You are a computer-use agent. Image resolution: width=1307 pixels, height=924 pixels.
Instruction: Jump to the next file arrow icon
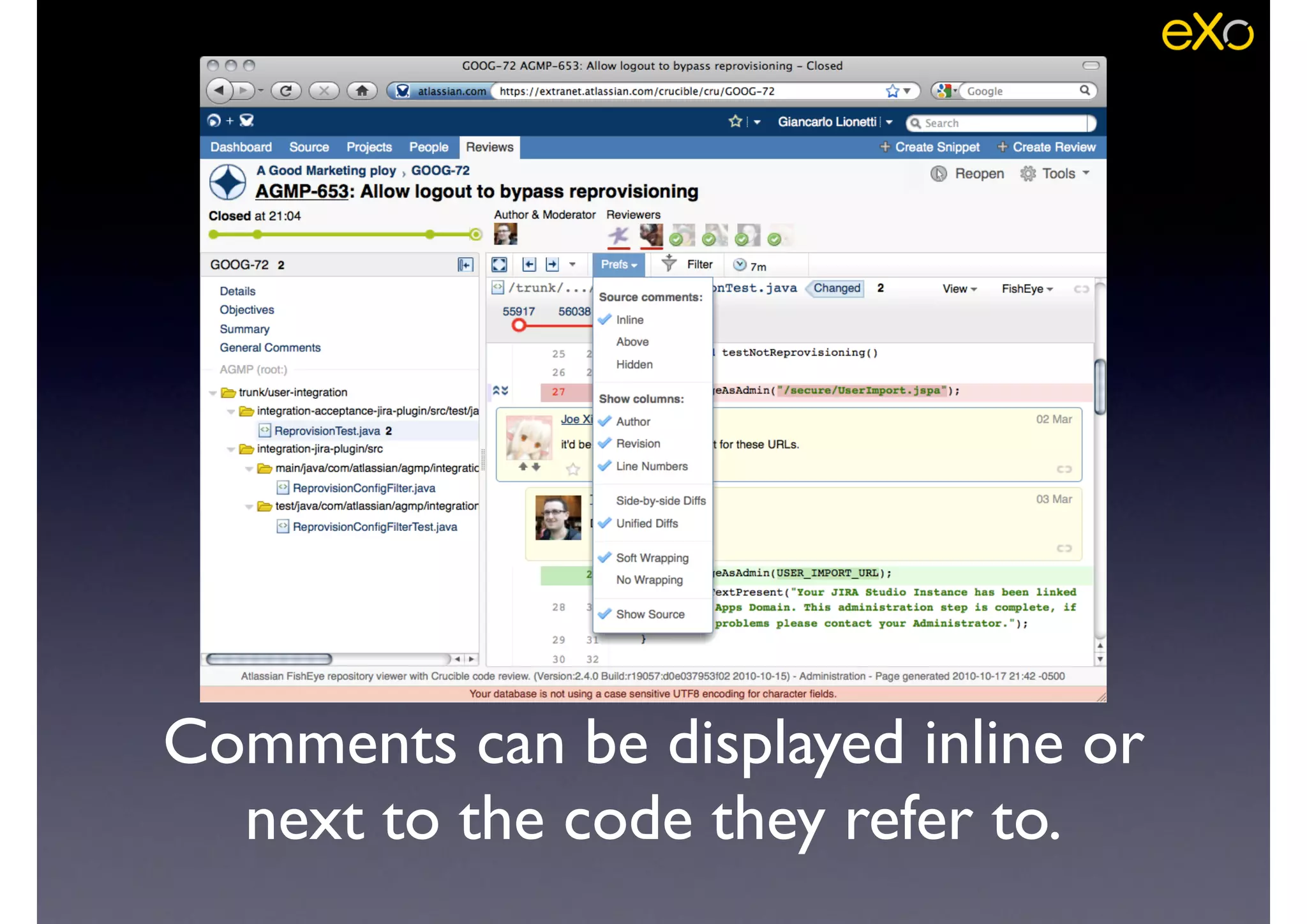pos(552,264)
